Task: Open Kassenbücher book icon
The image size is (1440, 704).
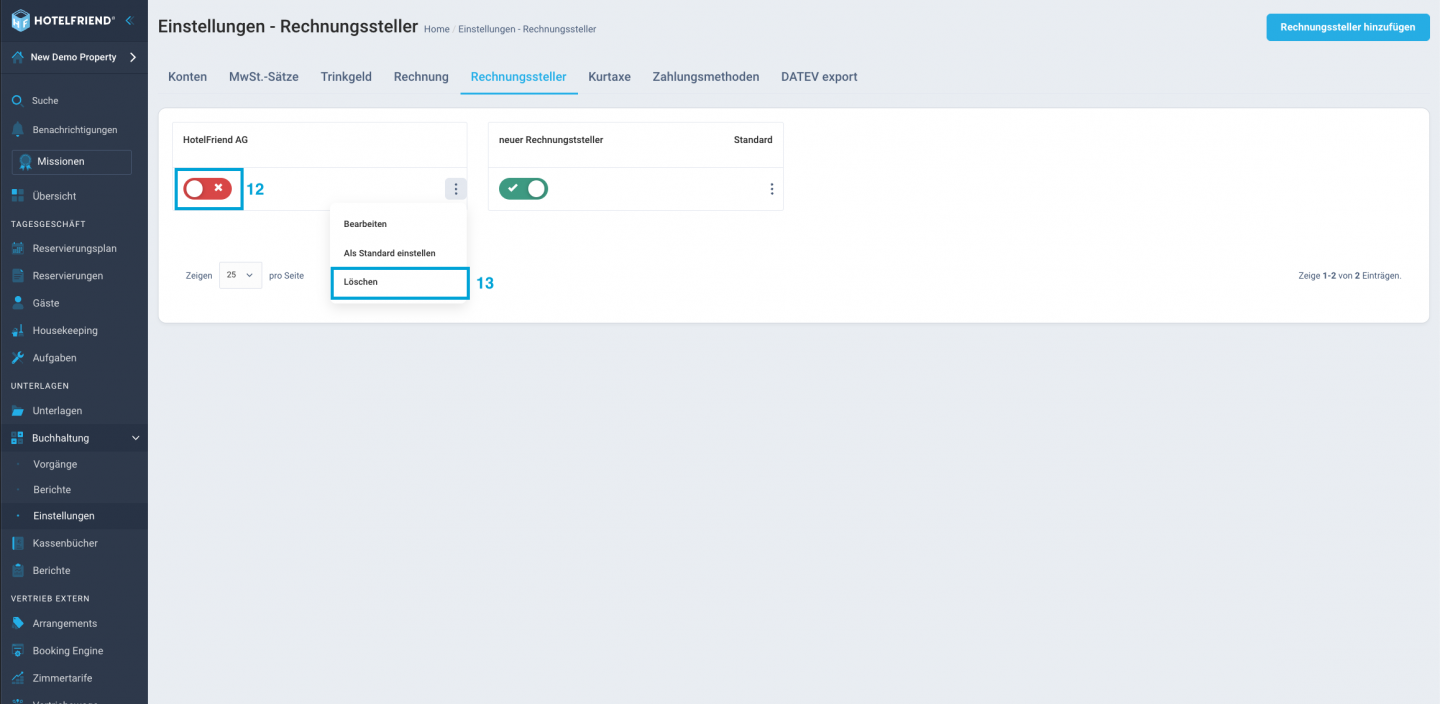Action: pos(17,543)
